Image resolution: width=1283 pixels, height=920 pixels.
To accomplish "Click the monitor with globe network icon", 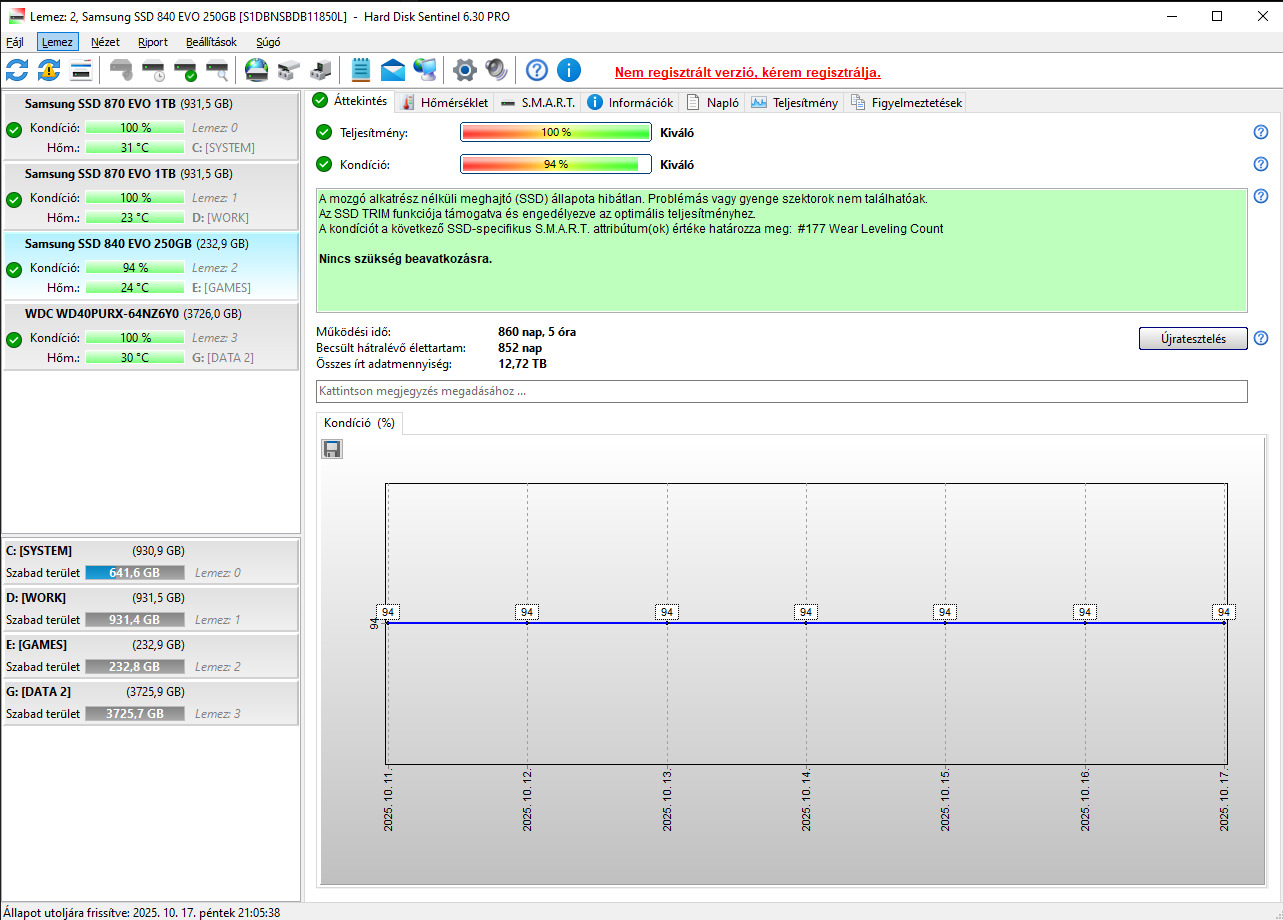I will (x=425, y=70).
